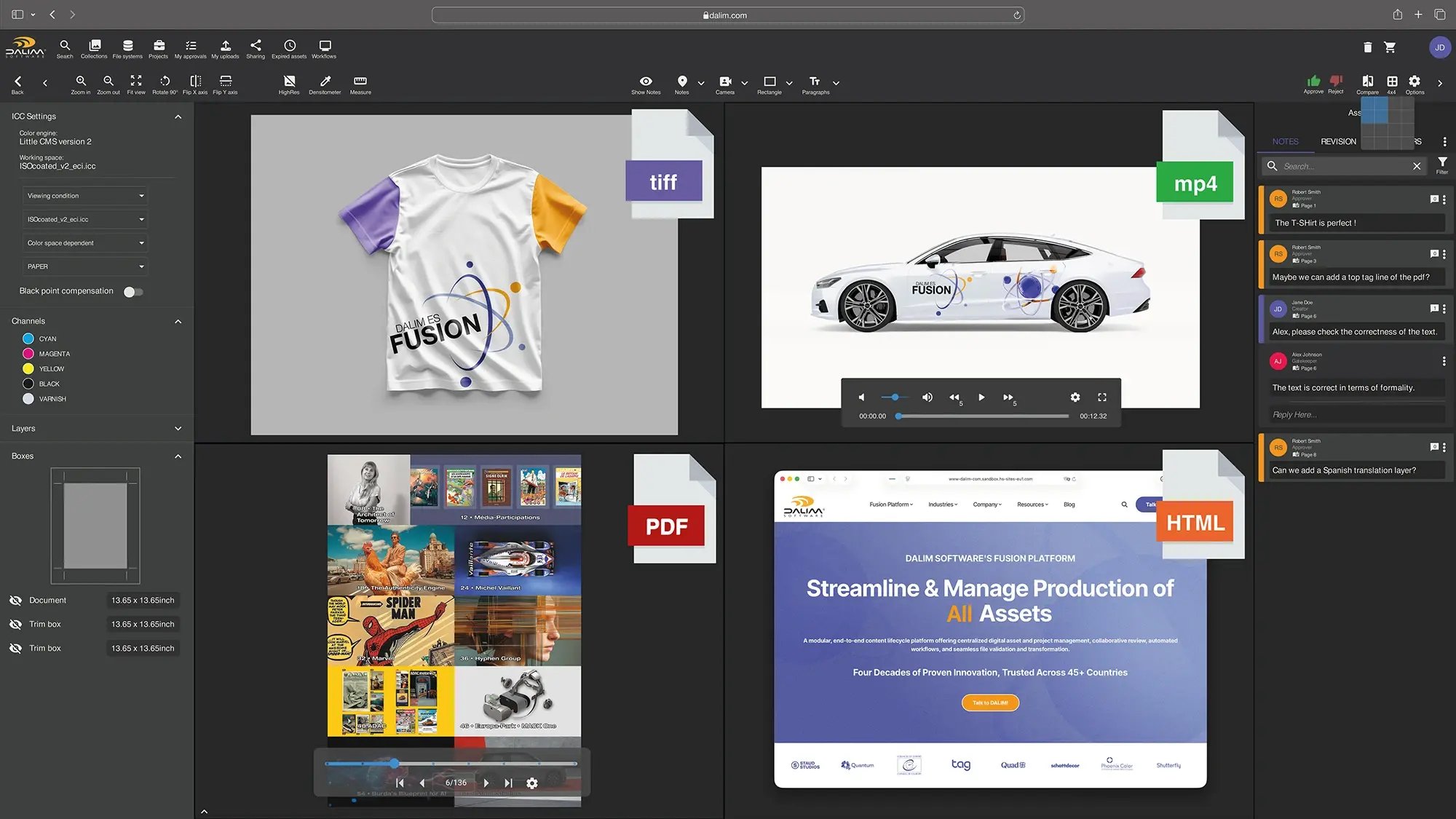The image size is (1456, 819).
Task: Open Industries menu in the HTML preview
Action: (x=943, y=505)
